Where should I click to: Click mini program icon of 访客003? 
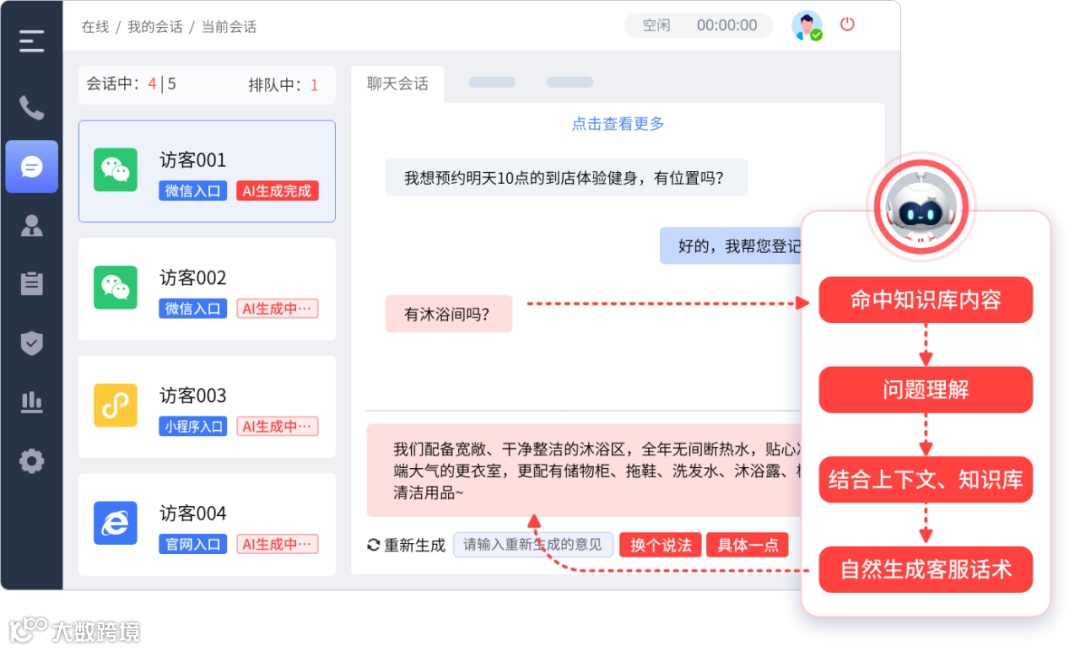pyautogui.click(x=115, y=405)
